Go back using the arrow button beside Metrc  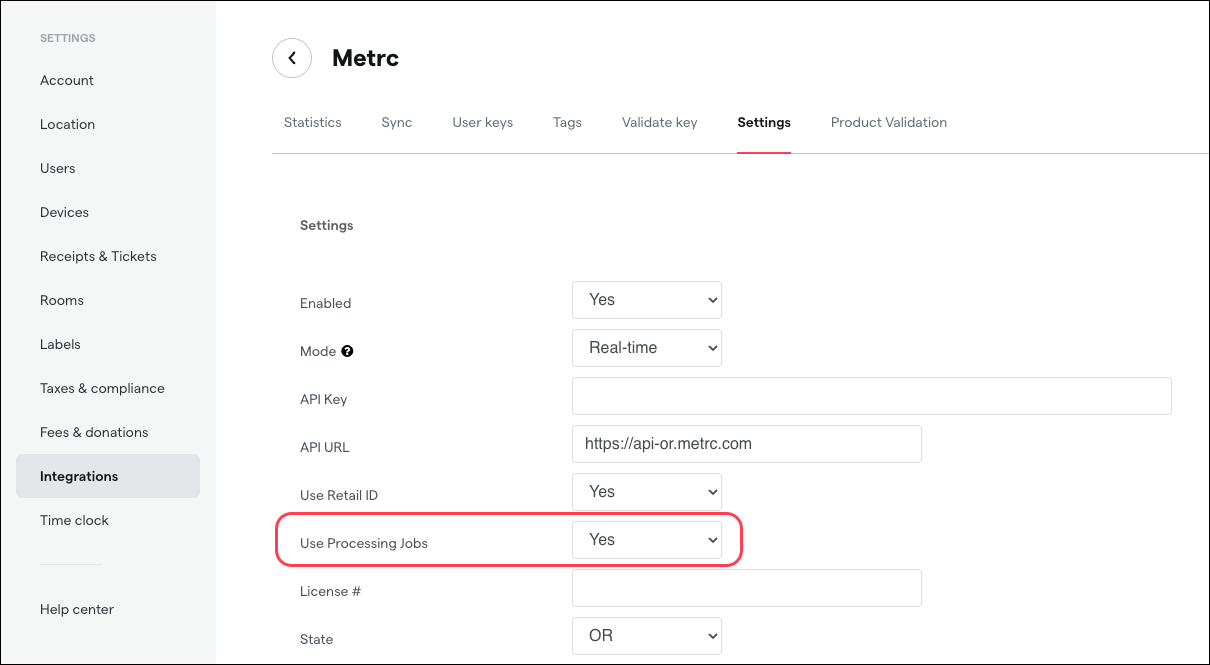coord(292,58)
